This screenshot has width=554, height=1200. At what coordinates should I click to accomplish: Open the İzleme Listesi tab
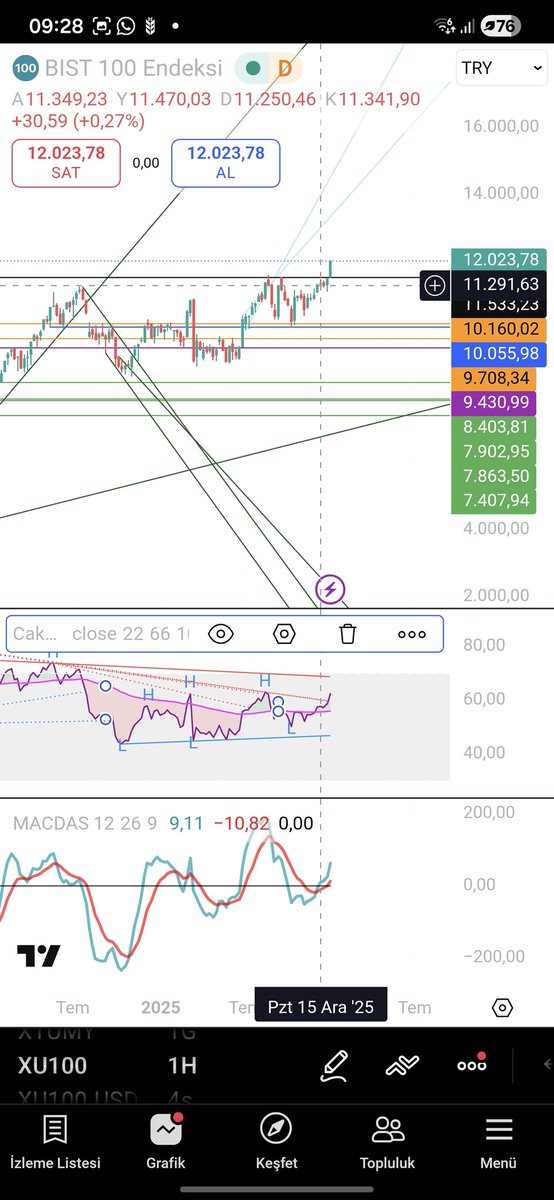tap(55, 1143)
